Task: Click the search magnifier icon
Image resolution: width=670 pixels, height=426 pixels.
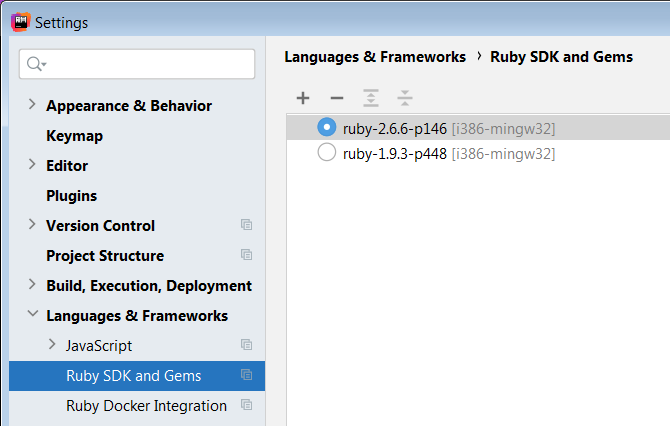Action: pos(36,64)
